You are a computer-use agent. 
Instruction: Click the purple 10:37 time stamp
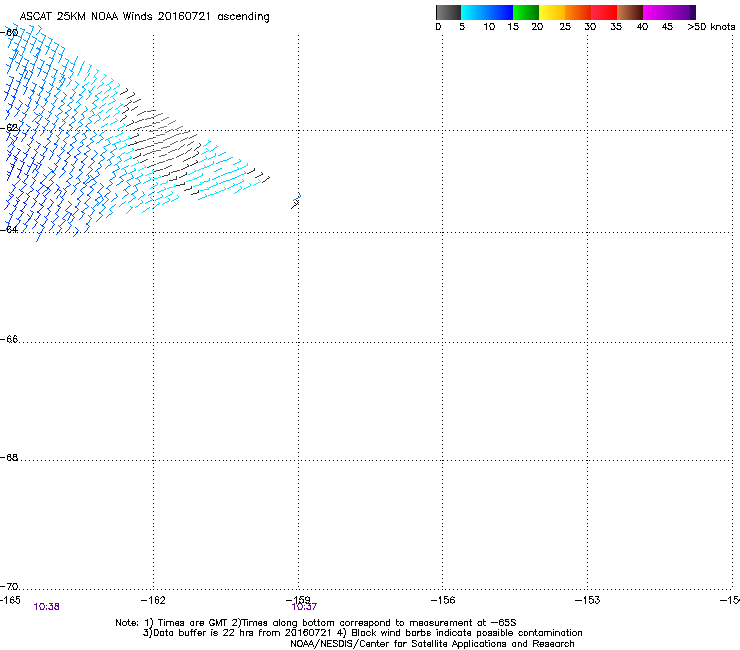pyautogui.click(x=304, y=607)
